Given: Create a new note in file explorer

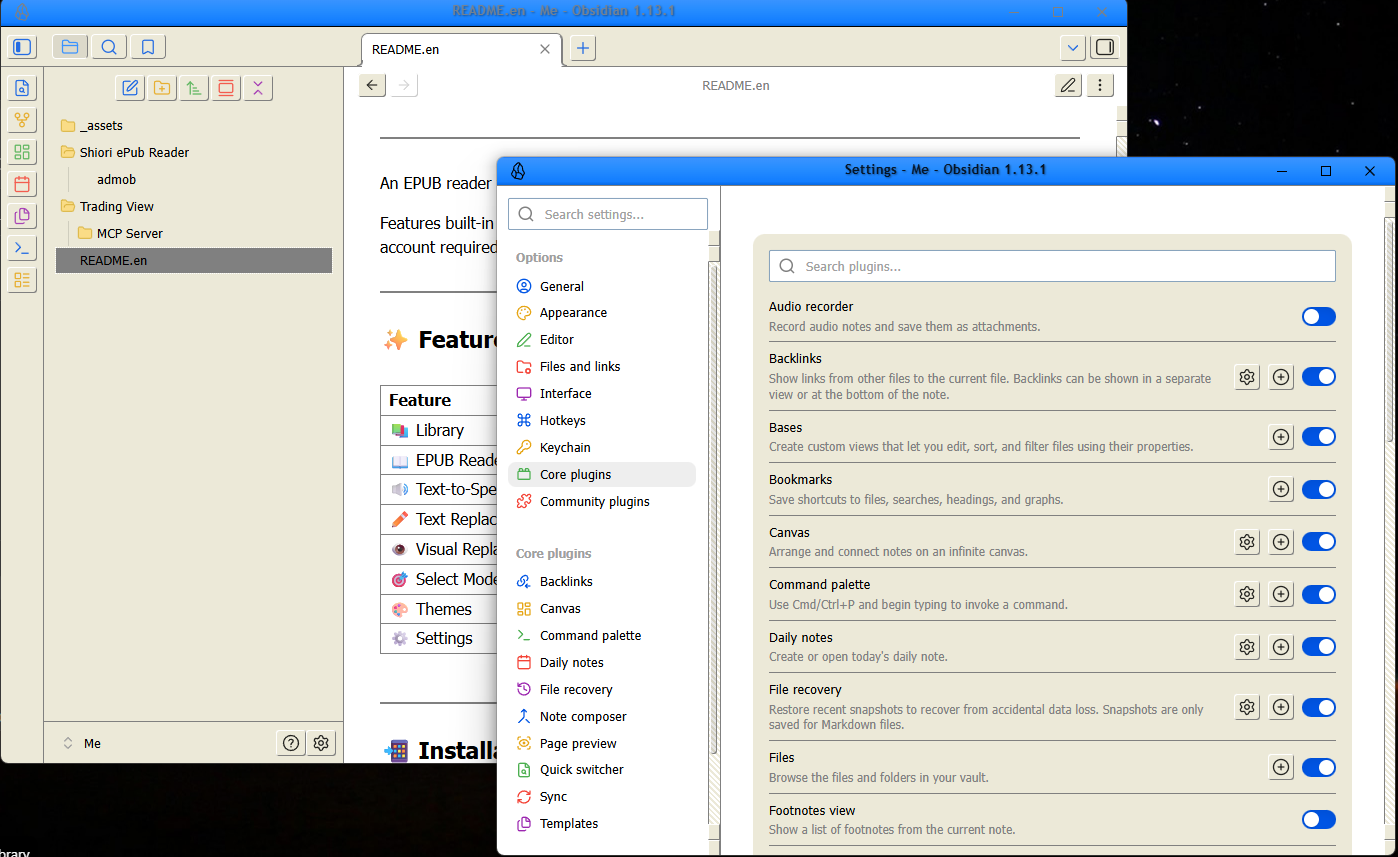Looking at the screenshot, I should pos(130,88).
